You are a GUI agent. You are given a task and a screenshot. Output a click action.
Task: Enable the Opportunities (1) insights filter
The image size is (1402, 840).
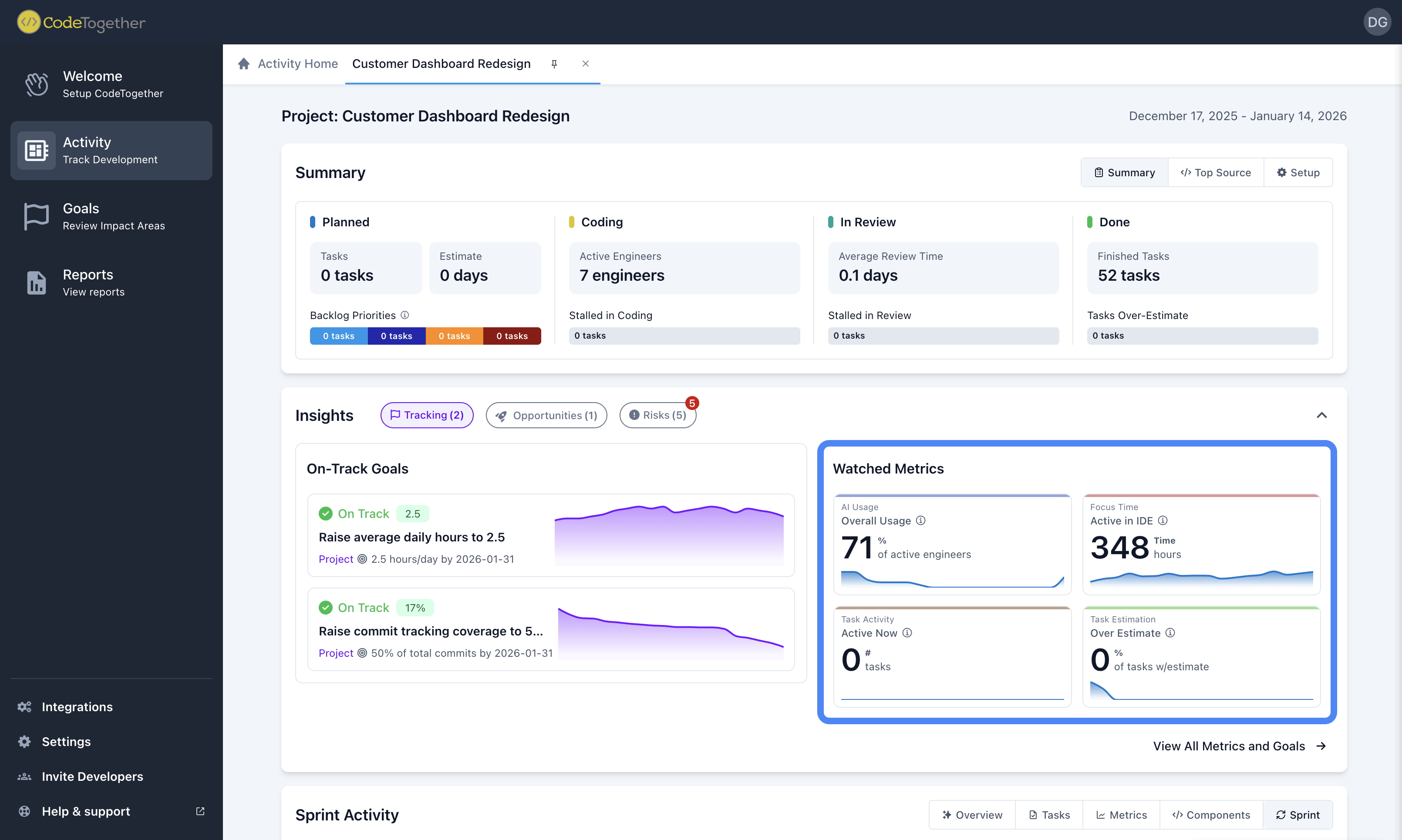pyautogui.click(x=546, y=415)
